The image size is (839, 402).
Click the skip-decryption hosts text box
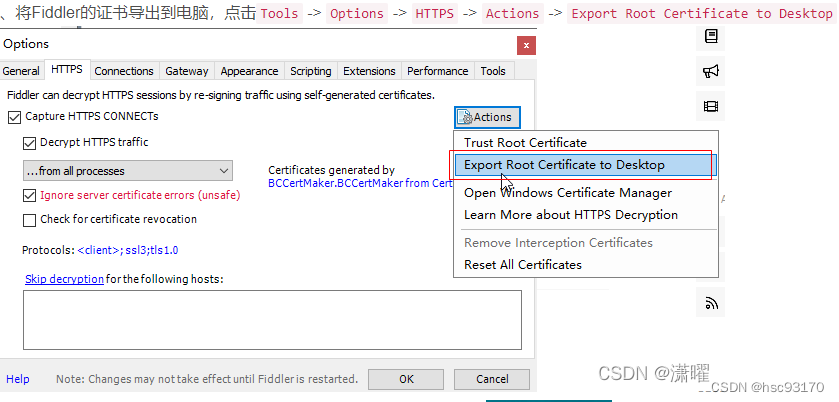(272, 319)
